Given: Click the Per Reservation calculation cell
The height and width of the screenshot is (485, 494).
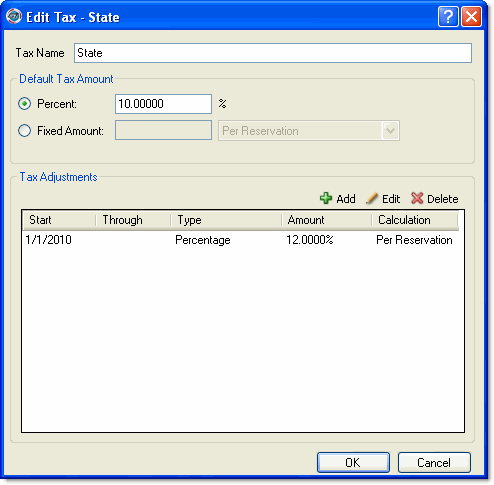Looking at the screenshot, I should 414,240.
